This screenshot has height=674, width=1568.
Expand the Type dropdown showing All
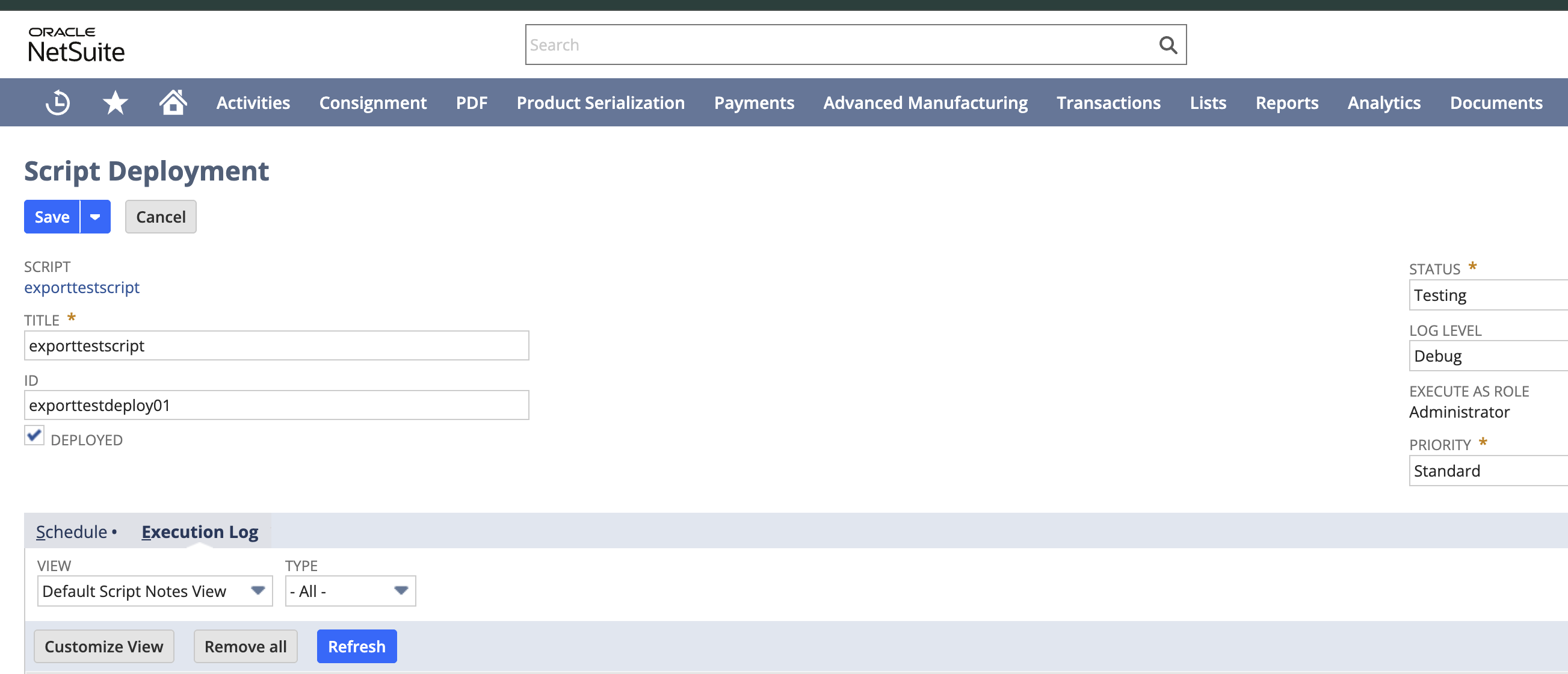(350, 590)
